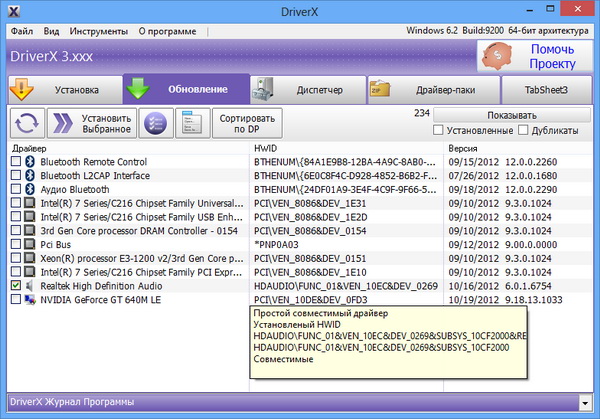Click Bluetooth icon beside Bluetooth Remote Control
Viewport: 600px width, 419px height.
30,161
